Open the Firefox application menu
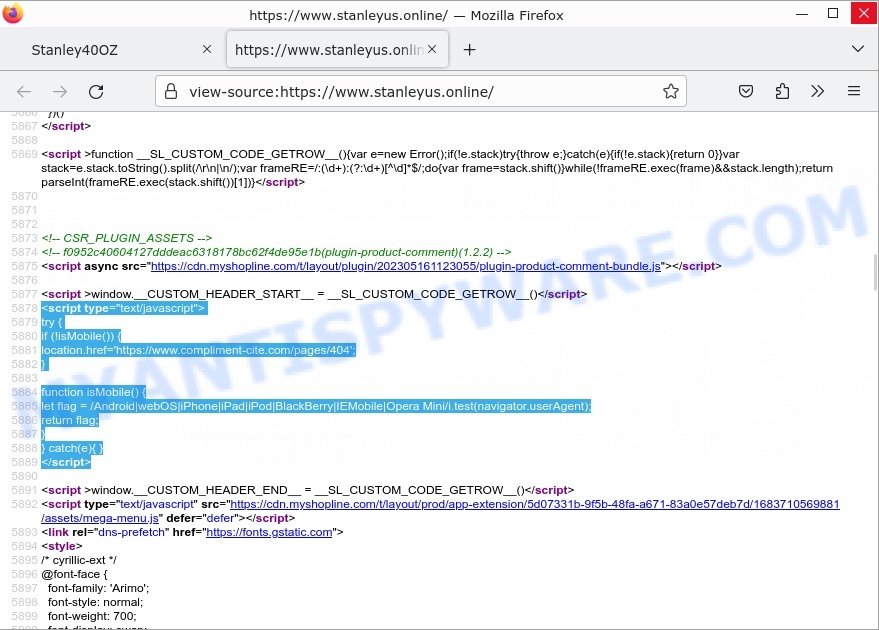Screen dimensions: 879x630 point(854,91)
